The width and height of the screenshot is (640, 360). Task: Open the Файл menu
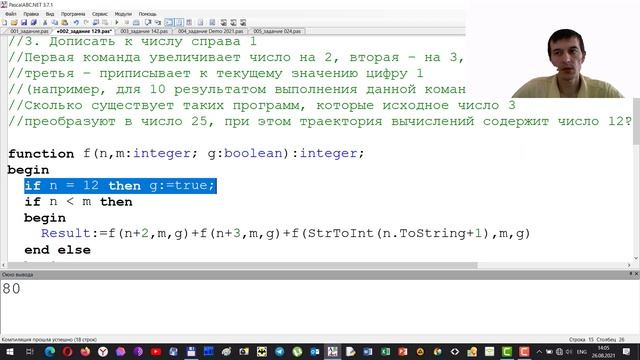pyautogui.click(x=11, y=14)
